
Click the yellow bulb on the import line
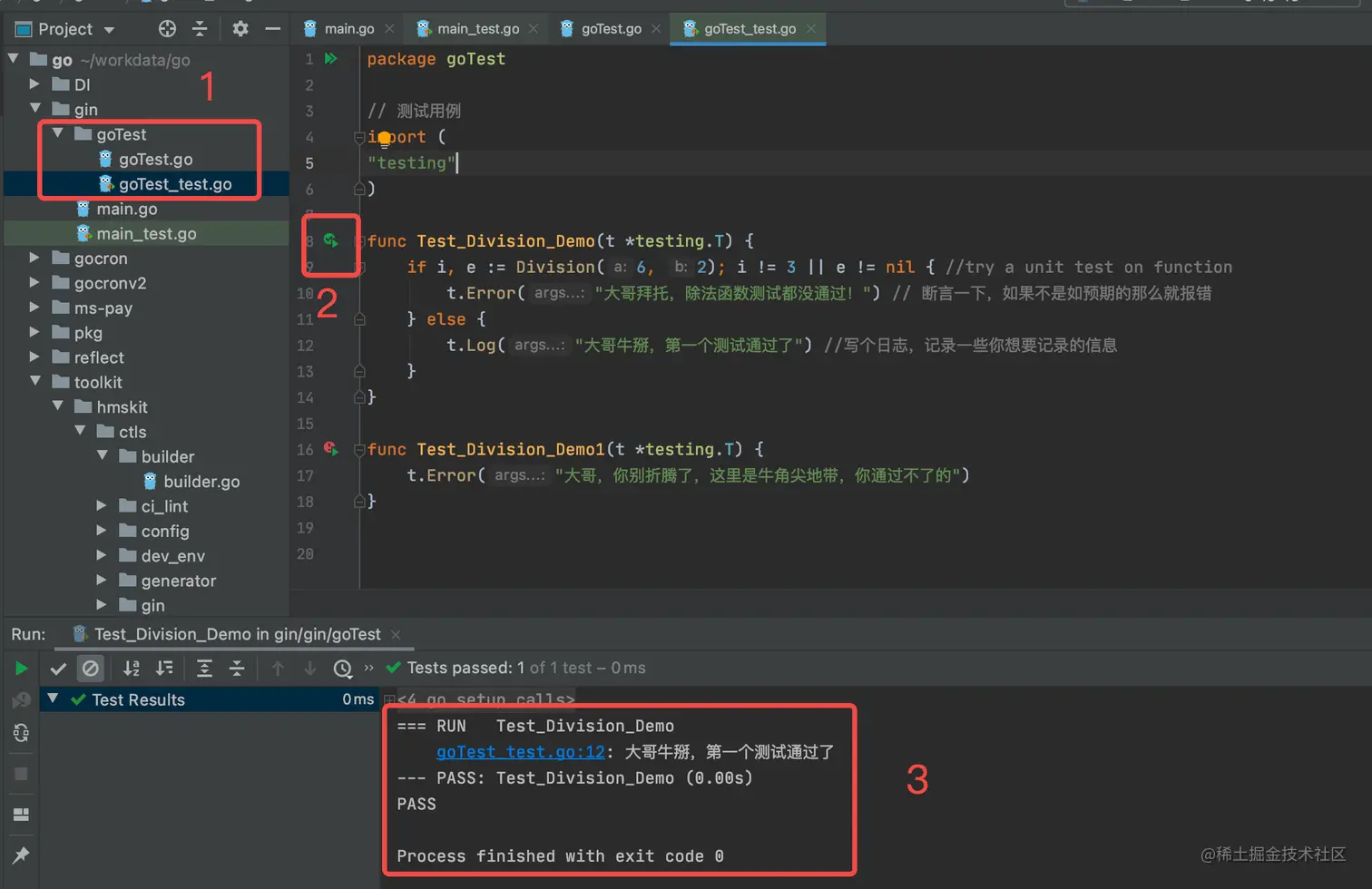(x=384, y=138)
